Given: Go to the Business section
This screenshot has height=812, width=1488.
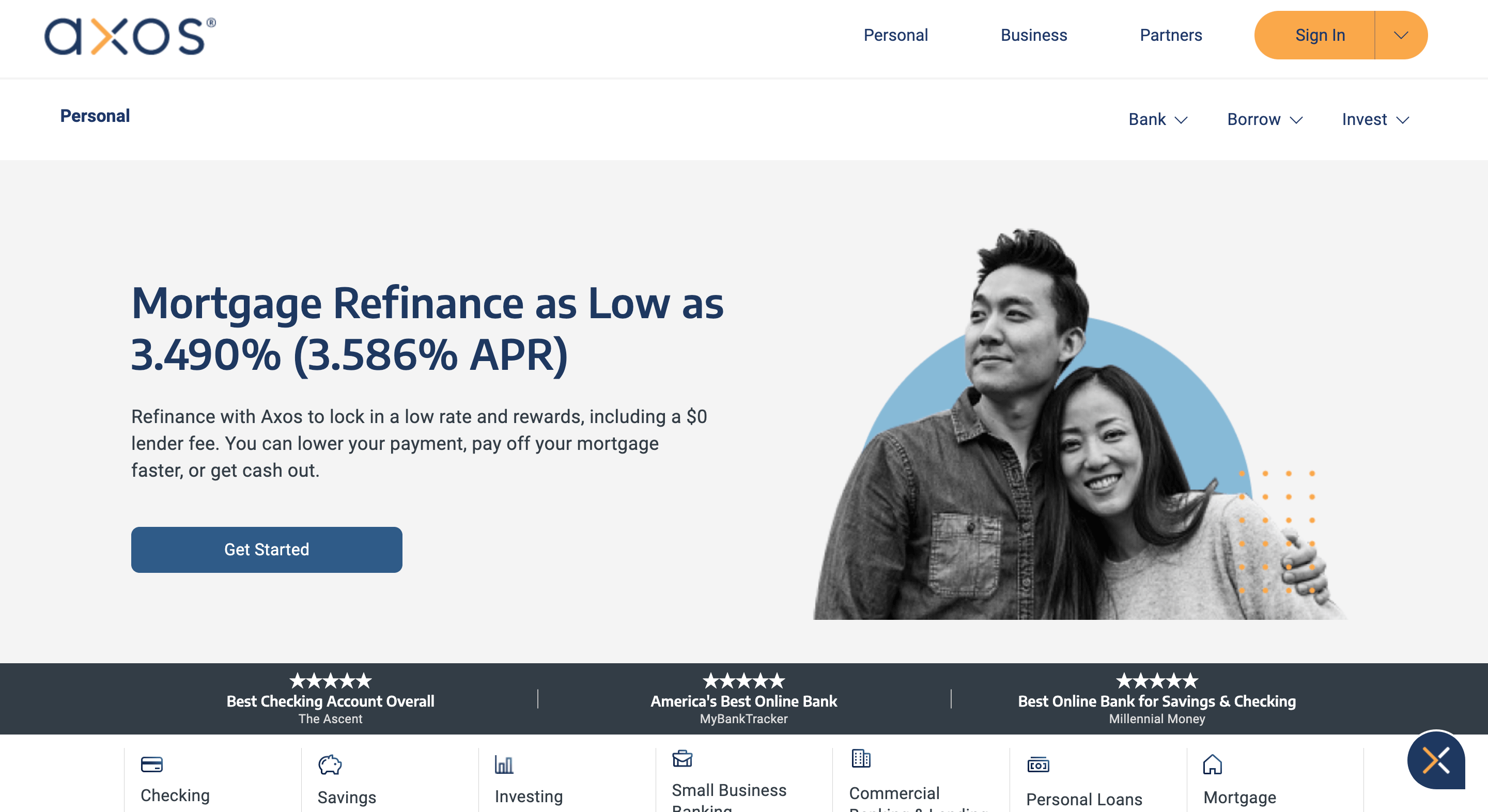Looking at the screenshot, I should click(1033, 35).
